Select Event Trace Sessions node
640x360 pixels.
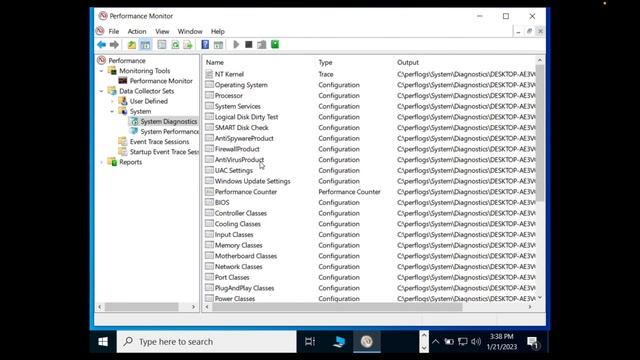159,142
